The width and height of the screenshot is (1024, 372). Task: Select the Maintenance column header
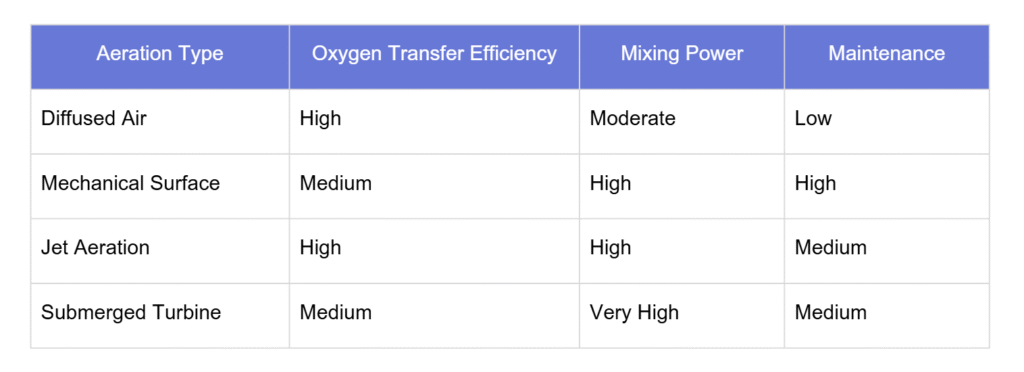(x=887, y=57)
